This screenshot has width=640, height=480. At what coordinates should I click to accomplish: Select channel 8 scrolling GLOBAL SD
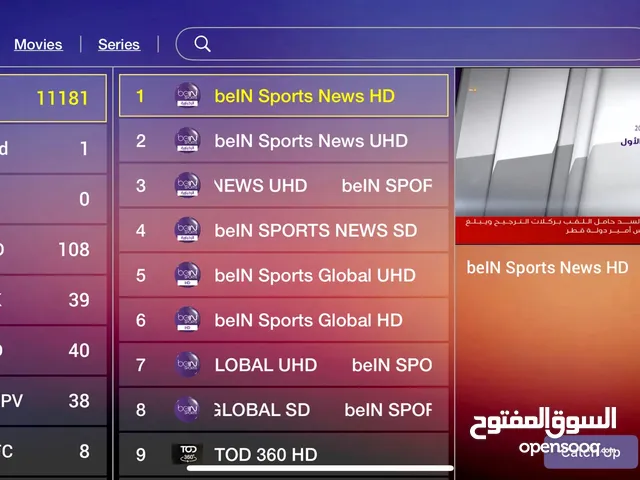coord(284,410)
